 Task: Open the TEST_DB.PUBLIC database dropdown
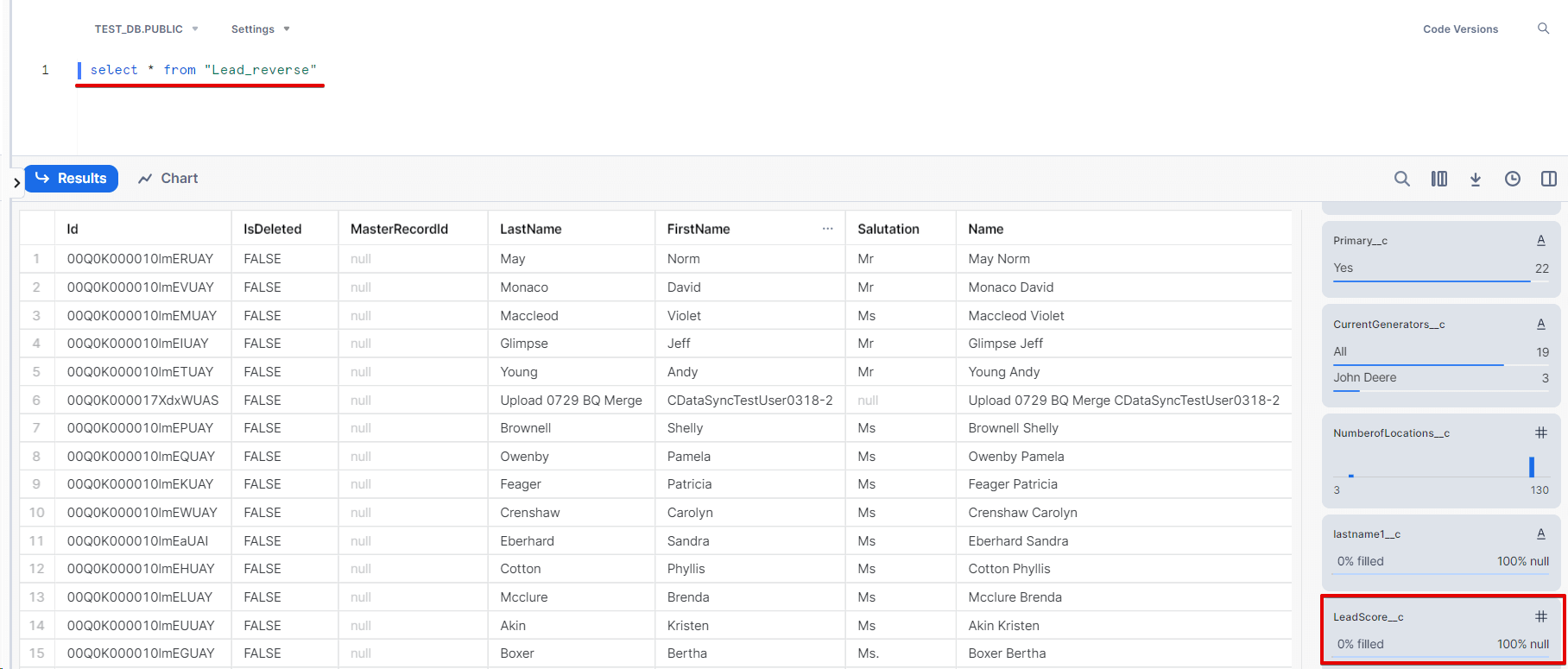click(x=146, y=29)
